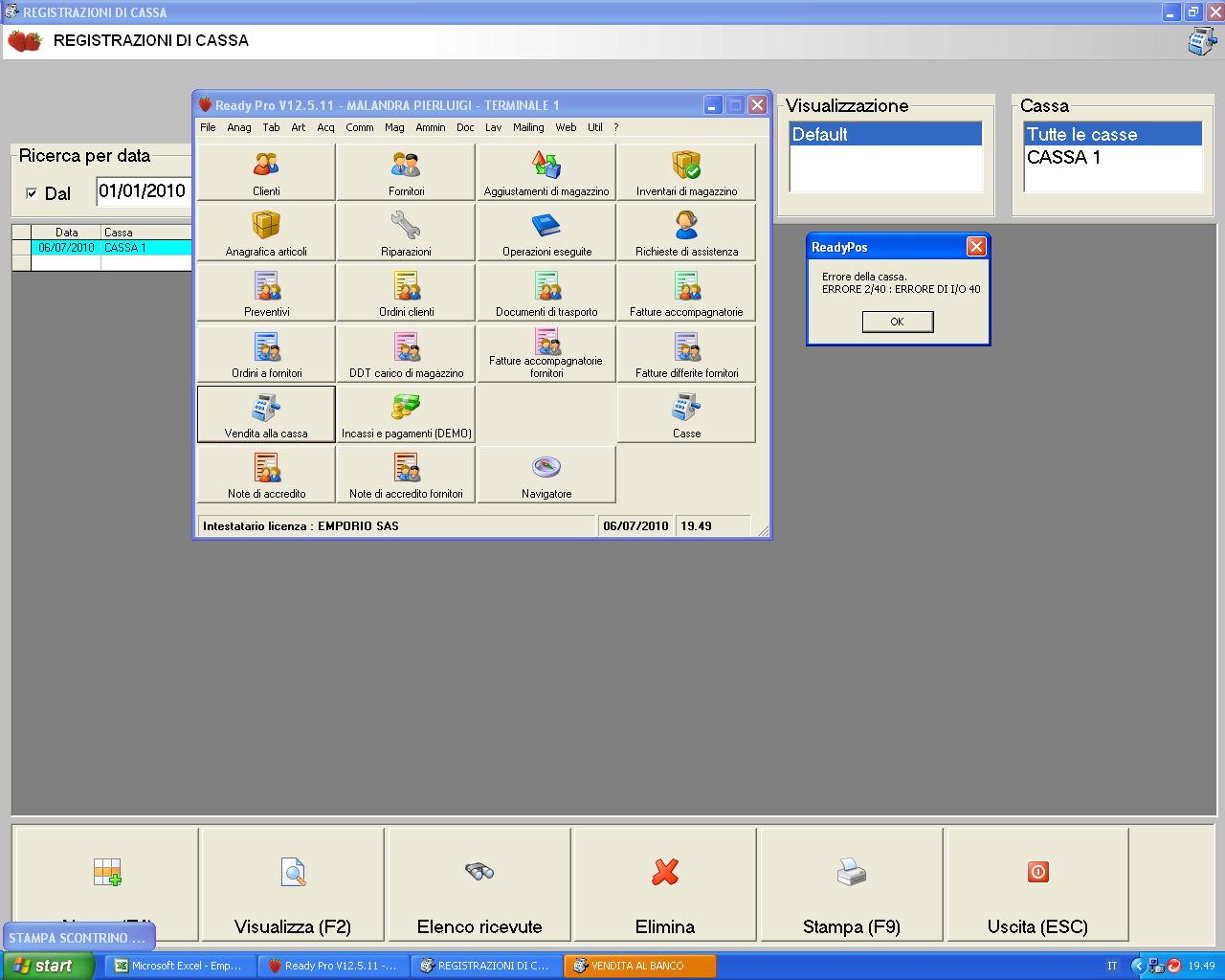
Task: Open the Comm menu
Action: tap(360, 127)
